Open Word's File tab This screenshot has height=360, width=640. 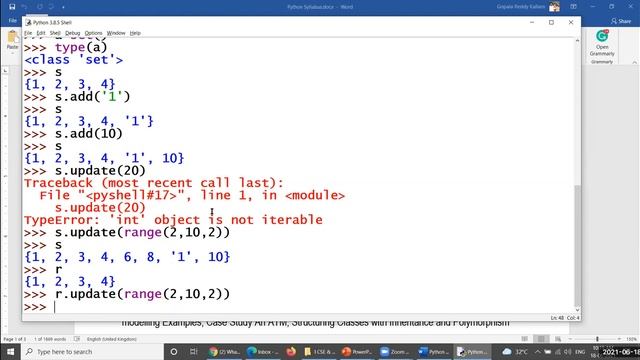[13, 20]
